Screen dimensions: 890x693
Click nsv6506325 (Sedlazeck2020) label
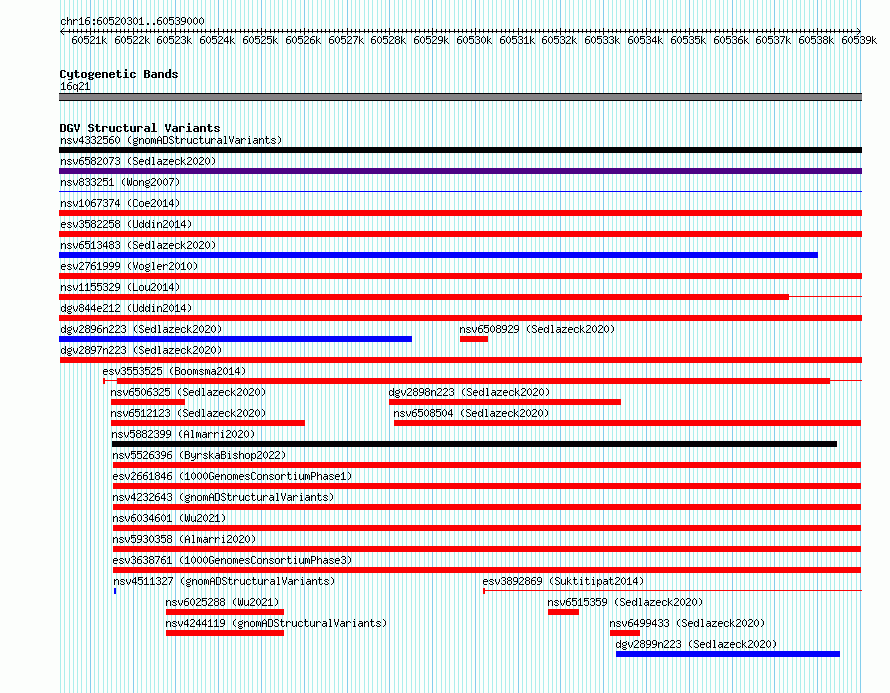[x=188, y=392]
